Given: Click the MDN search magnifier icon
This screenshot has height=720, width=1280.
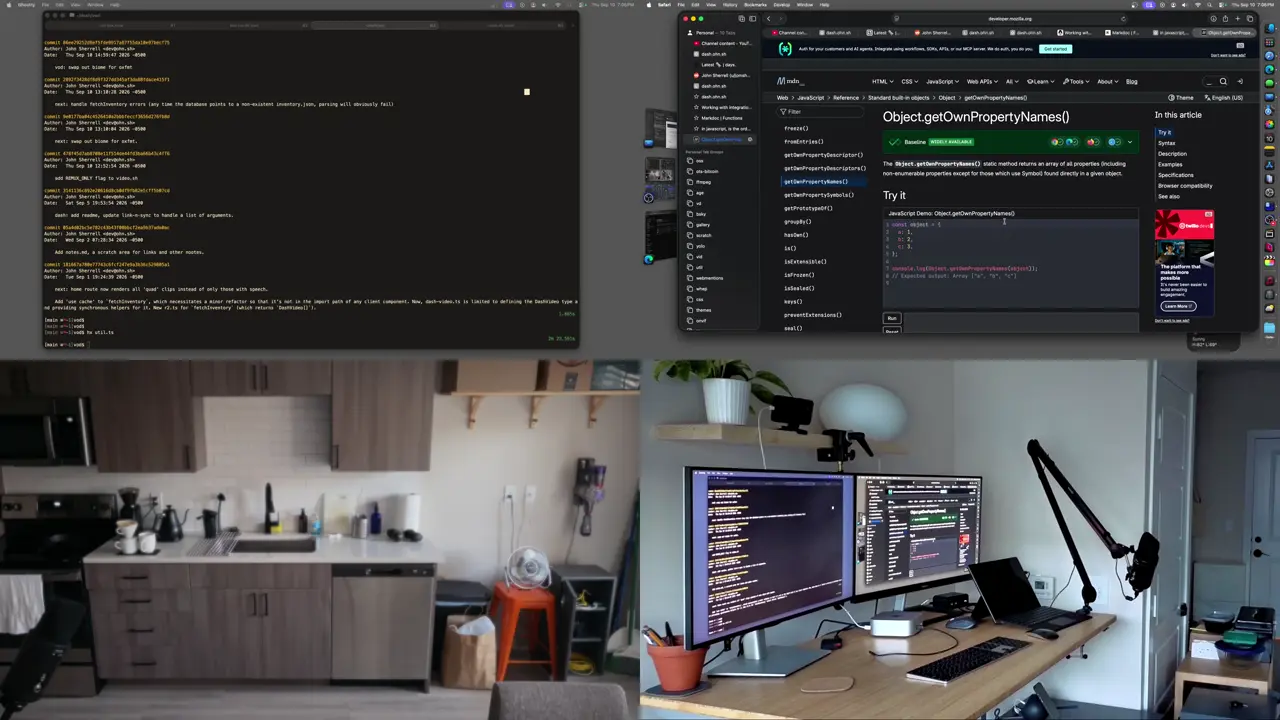Looking at the screenshot, I should [1223, 81].
